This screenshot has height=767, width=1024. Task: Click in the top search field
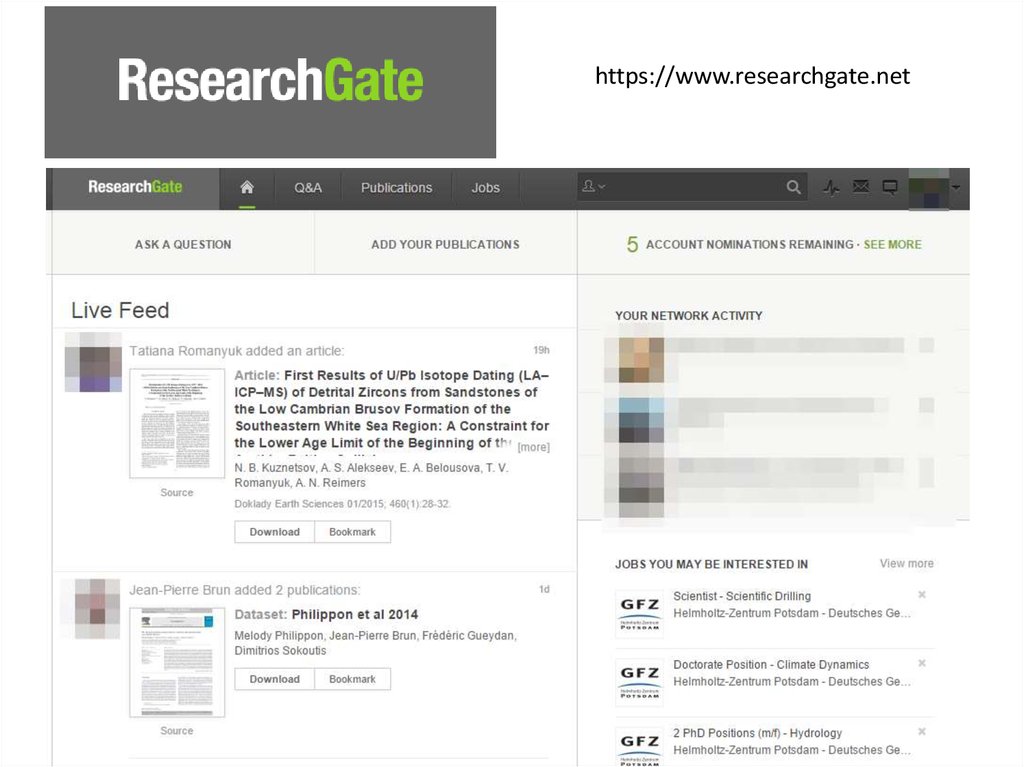coord(692,187)
